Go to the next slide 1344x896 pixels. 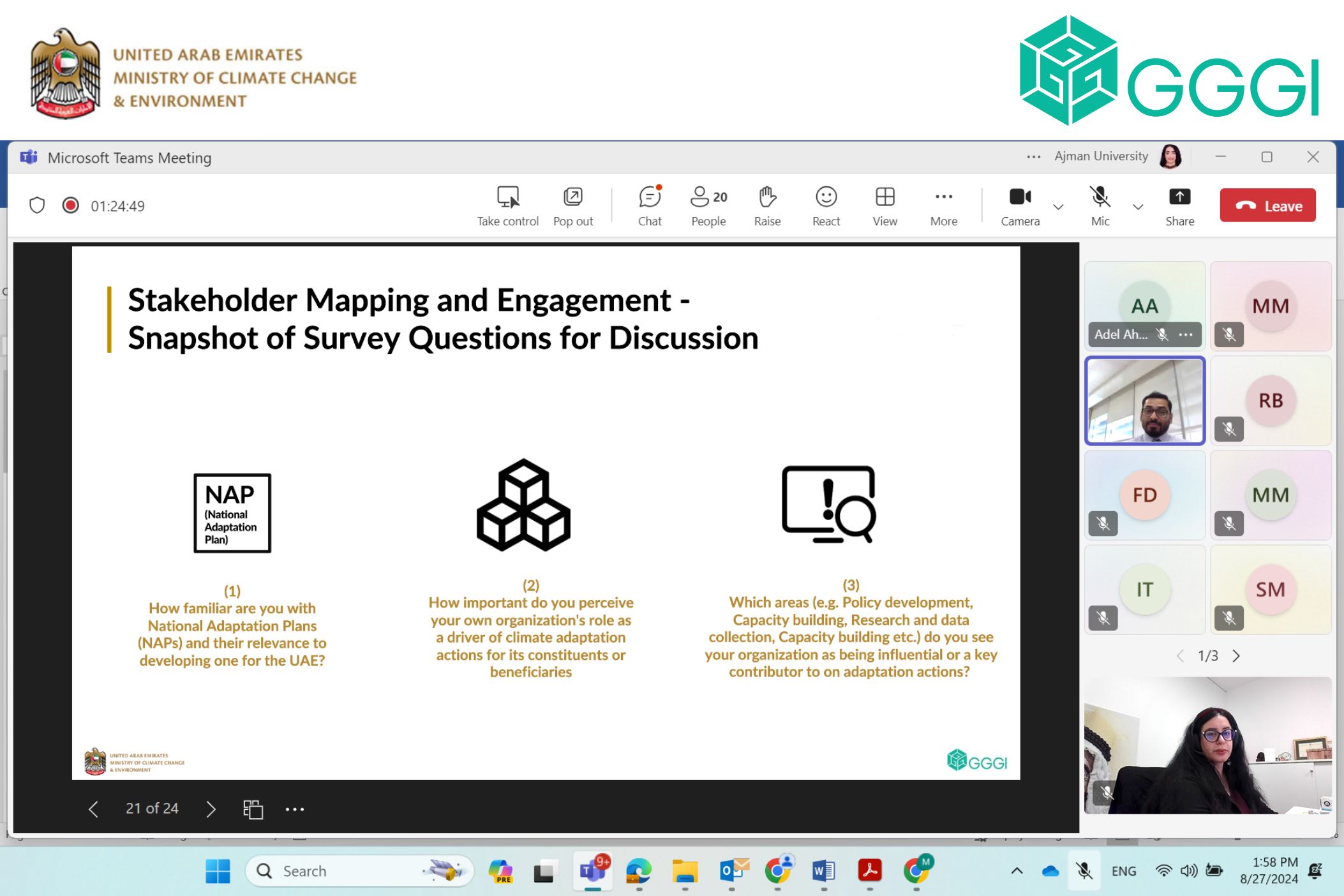coord(211,809)
